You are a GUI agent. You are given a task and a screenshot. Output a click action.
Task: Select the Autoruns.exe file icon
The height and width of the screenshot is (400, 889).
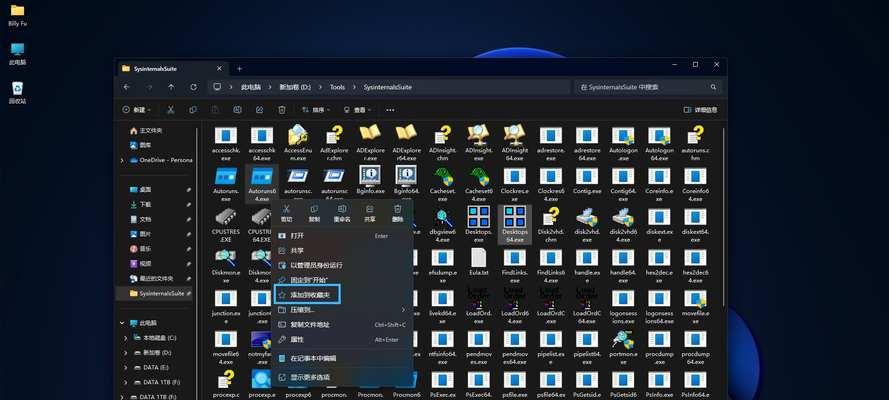226,176
